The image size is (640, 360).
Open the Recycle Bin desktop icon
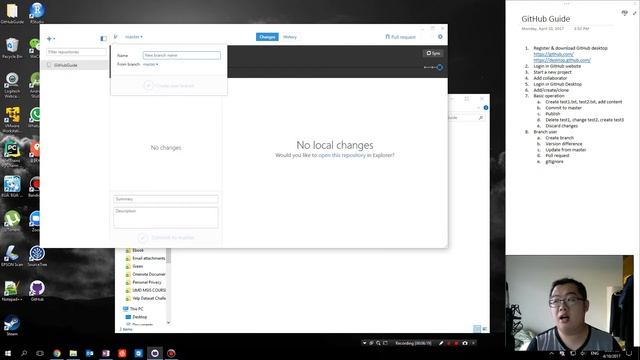pos(12,48)
